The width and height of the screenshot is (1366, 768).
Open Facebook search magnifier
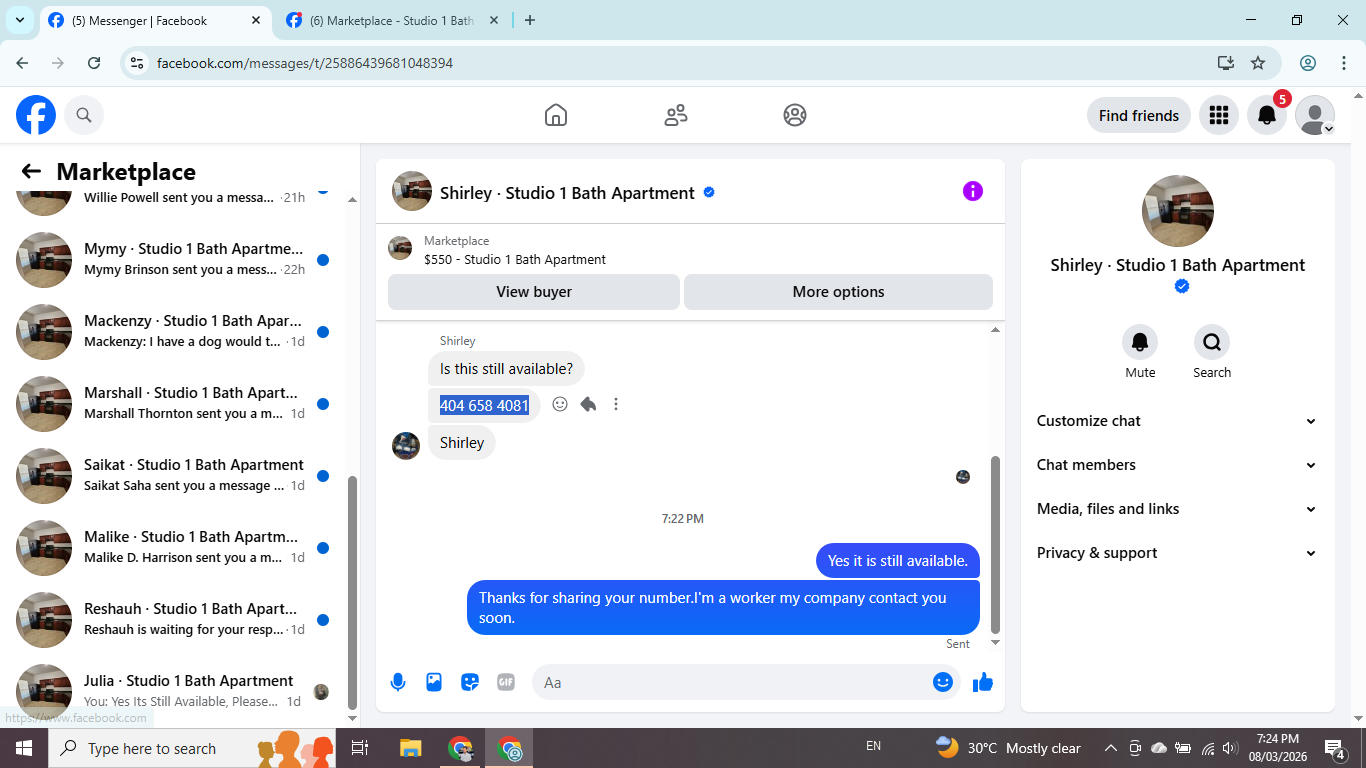pos(84,115)
